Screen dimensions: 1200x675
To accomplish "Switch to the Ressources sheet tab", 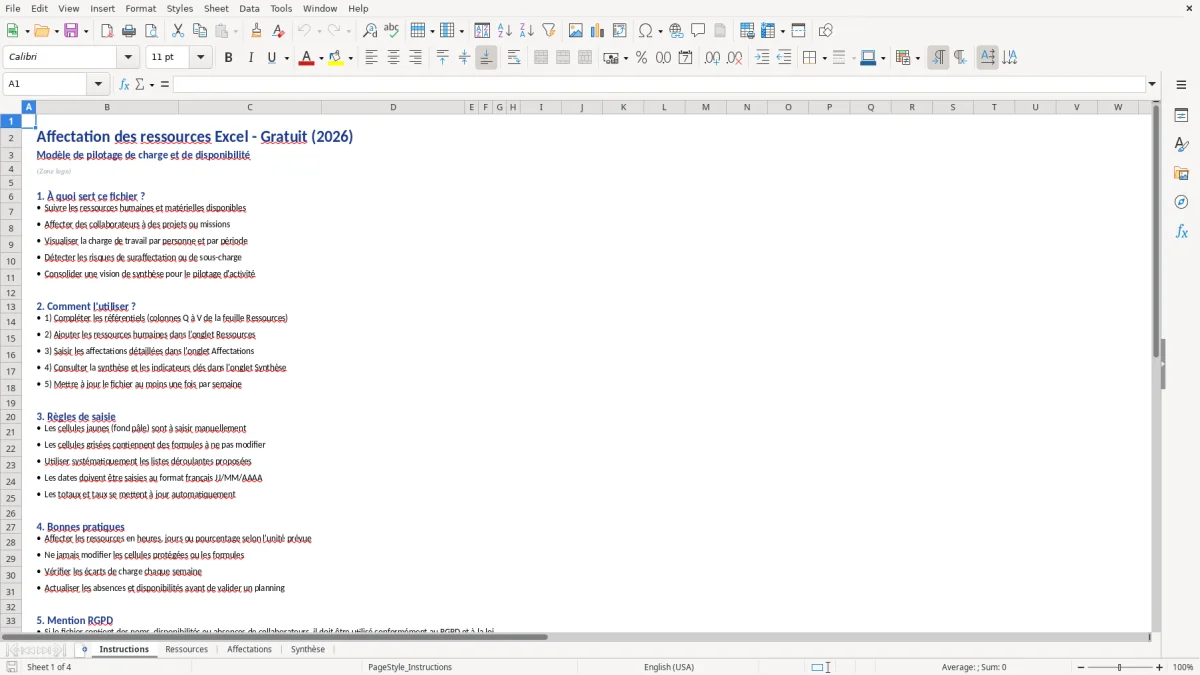I will 187,649.
